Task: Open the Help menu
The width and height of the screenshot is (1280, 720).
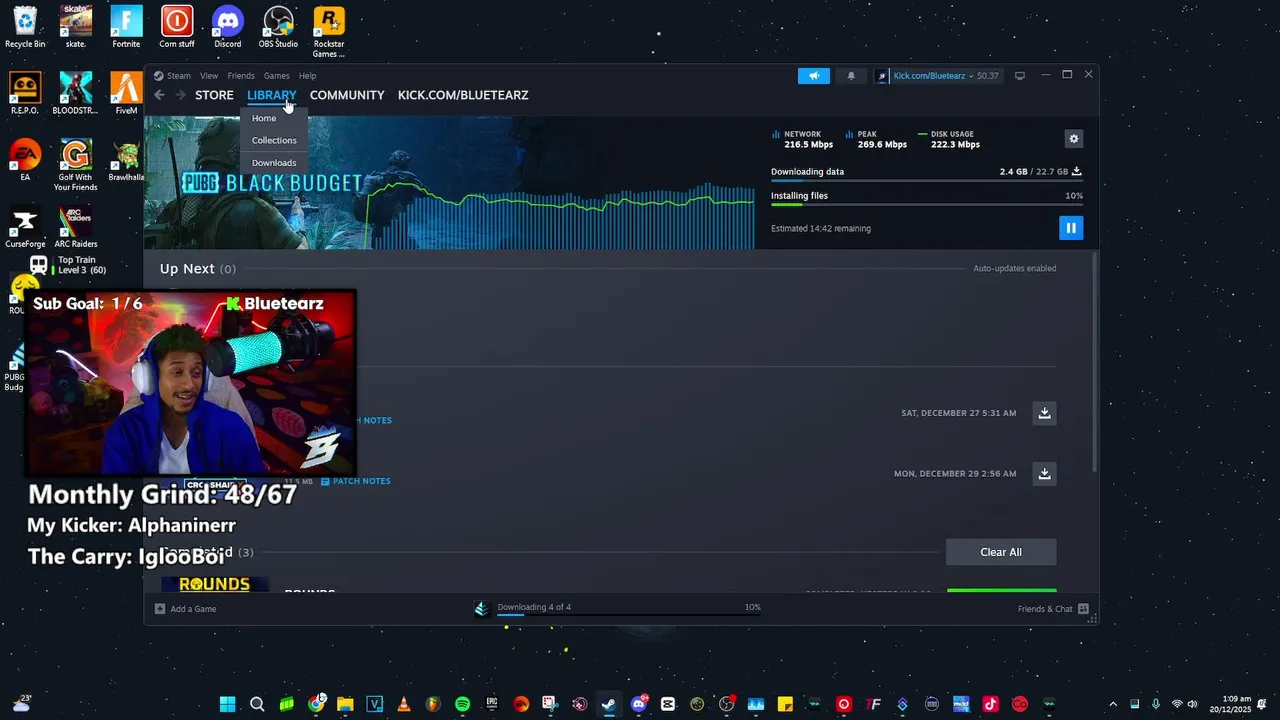Action: 307,76
